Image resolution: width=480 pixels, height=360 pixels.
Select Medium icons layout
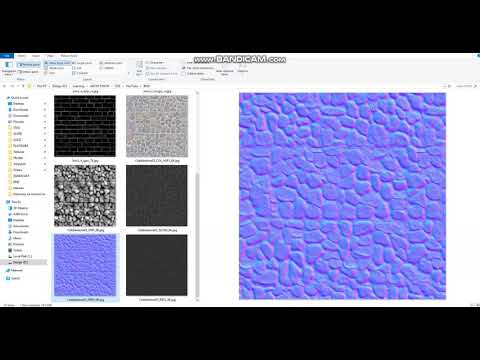point(111,63)
